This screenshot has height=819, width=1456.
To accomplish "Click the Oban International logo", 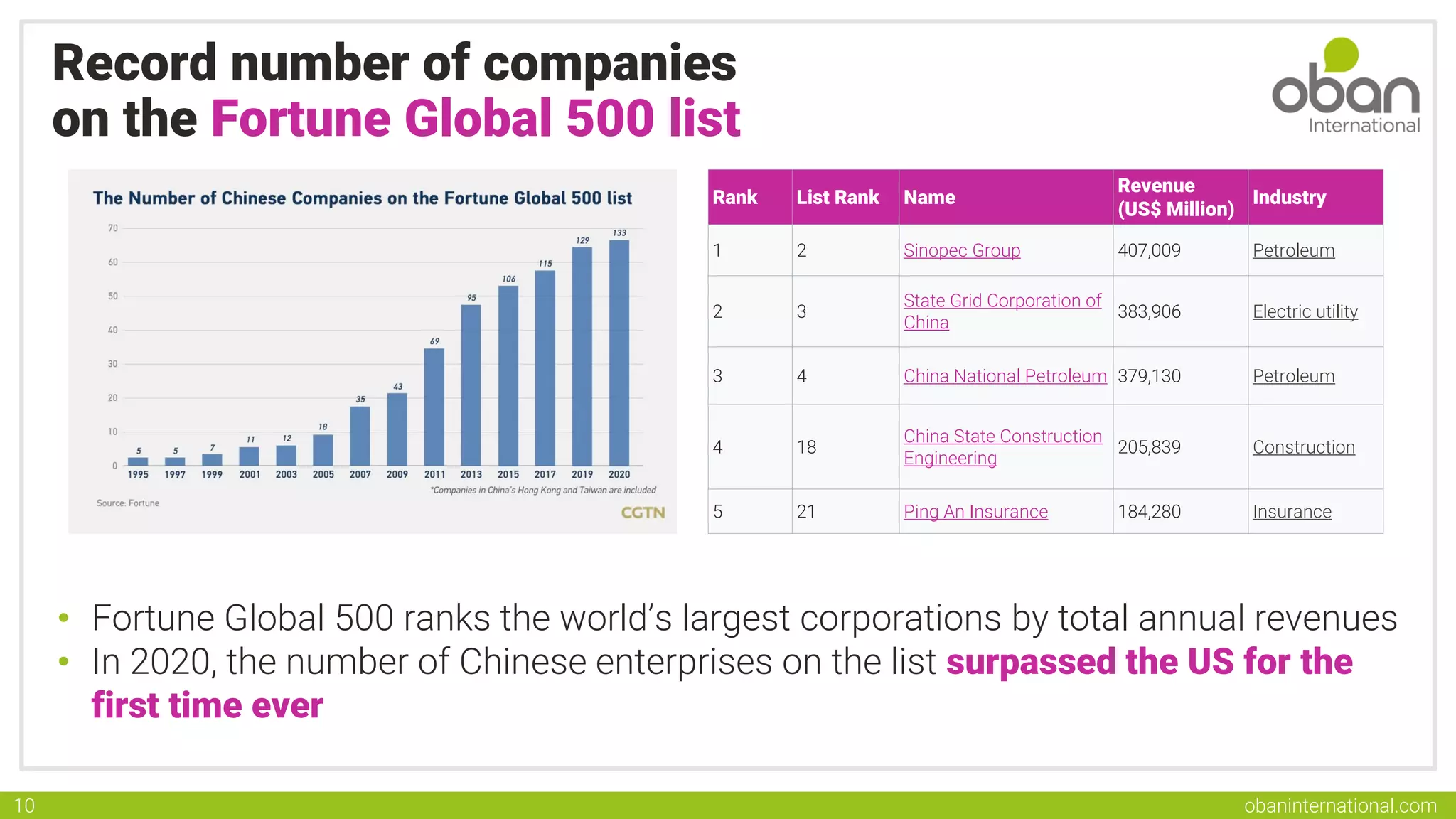I will 1346,85.
